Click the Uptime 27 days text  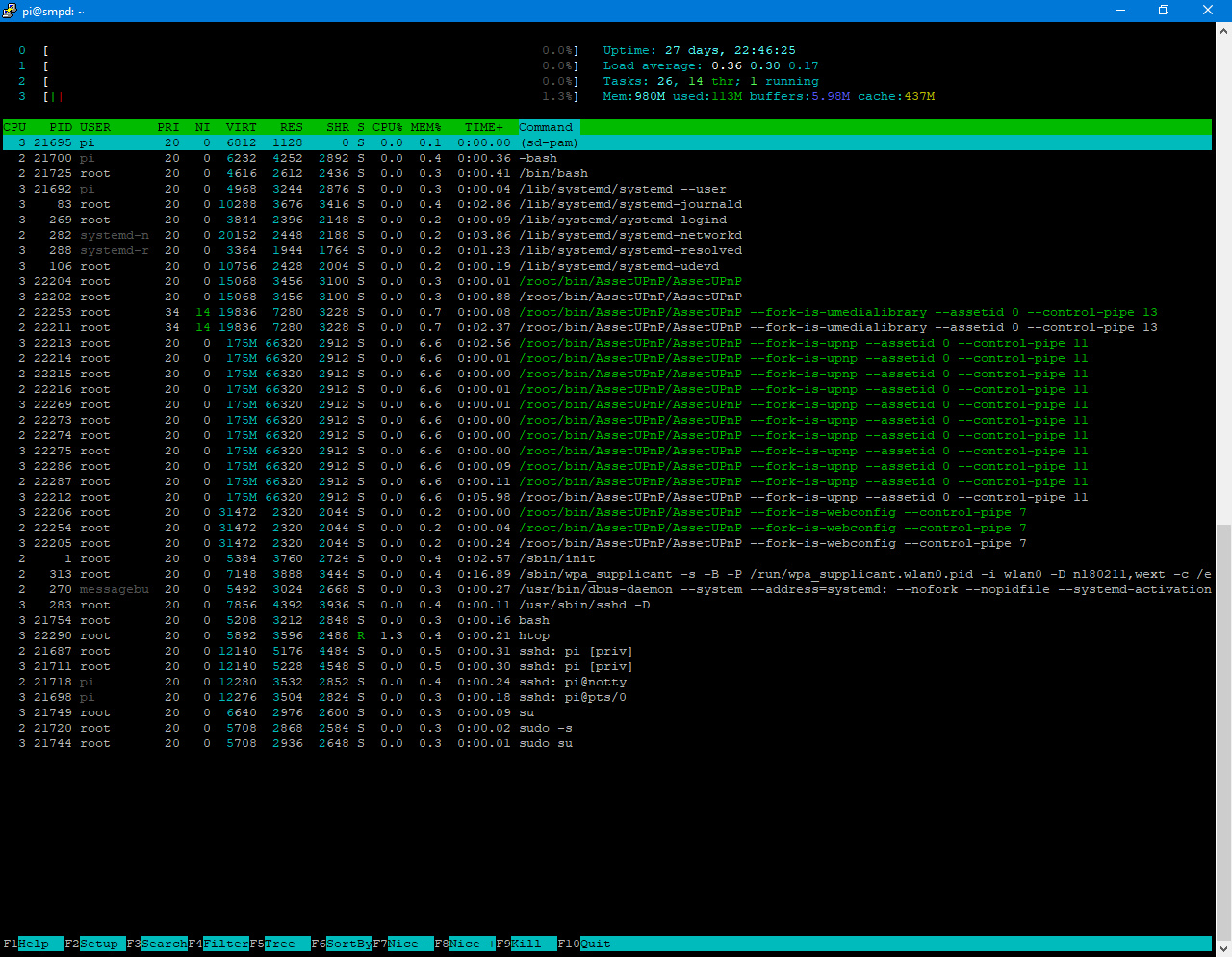click(x=700, y=50)
